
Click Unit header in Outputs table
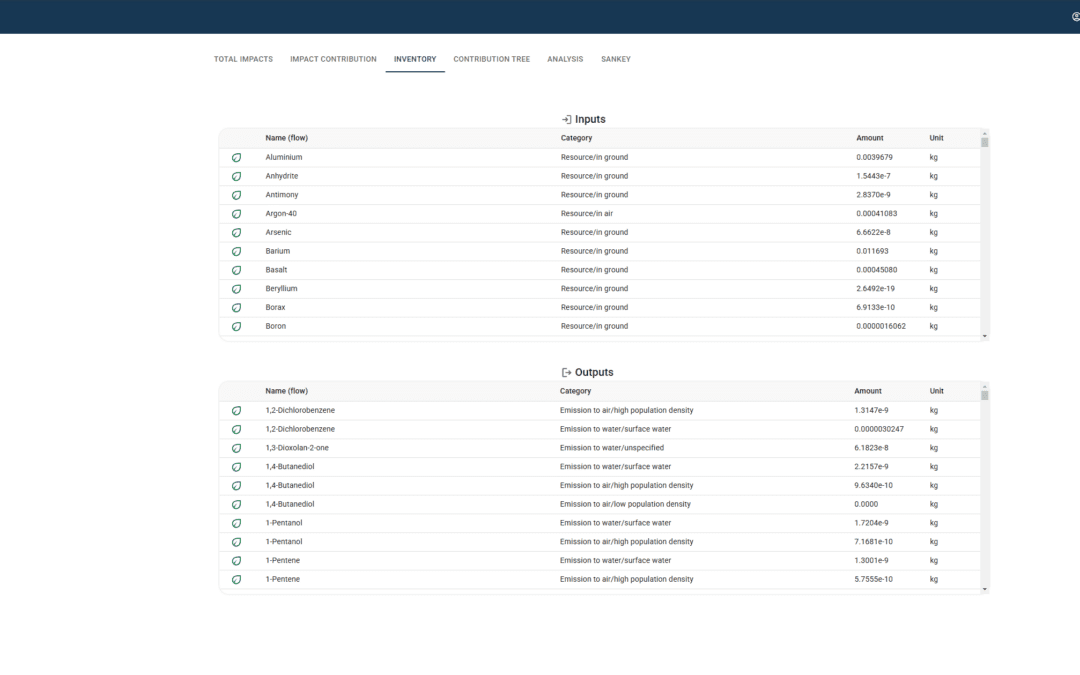(936, 391)
